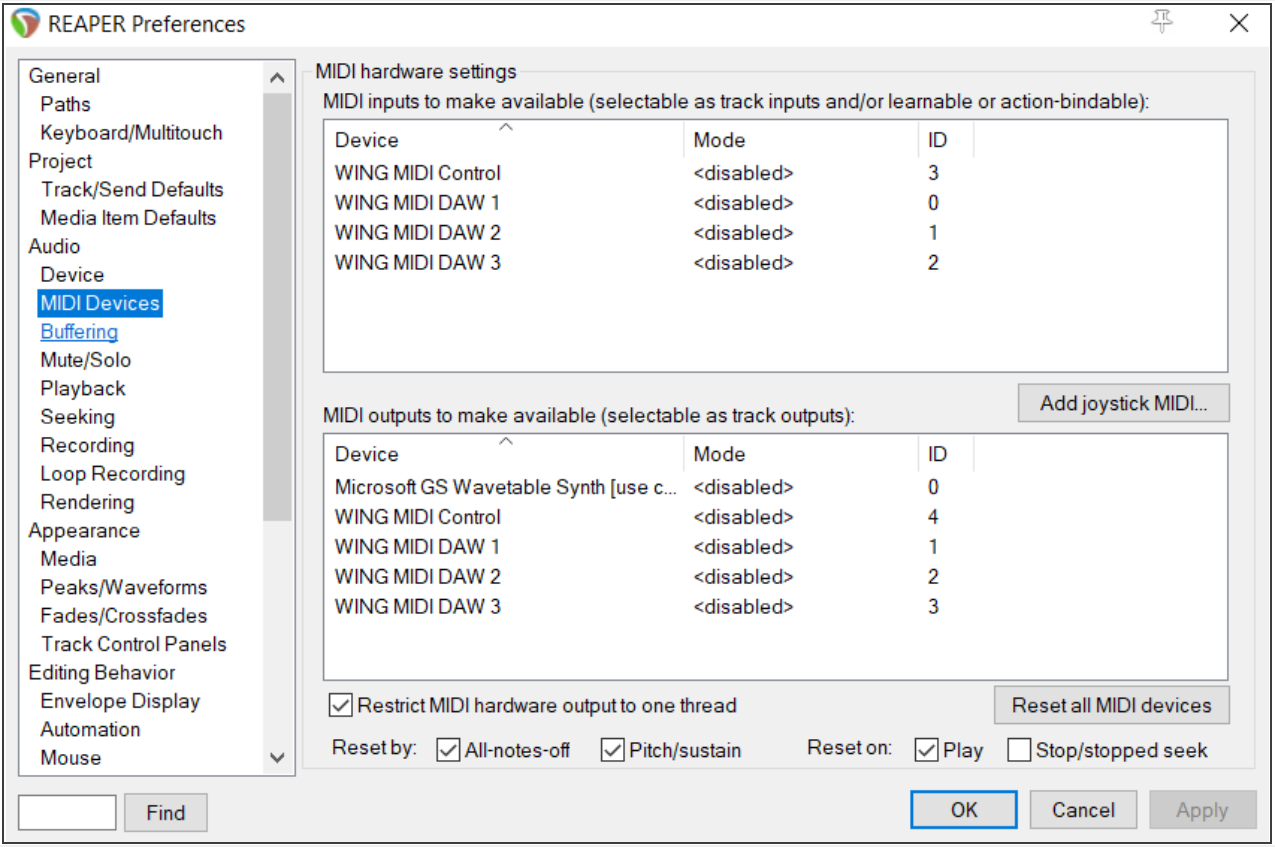
Task: Select the Appearance category
Action: [x=84, y=531]
